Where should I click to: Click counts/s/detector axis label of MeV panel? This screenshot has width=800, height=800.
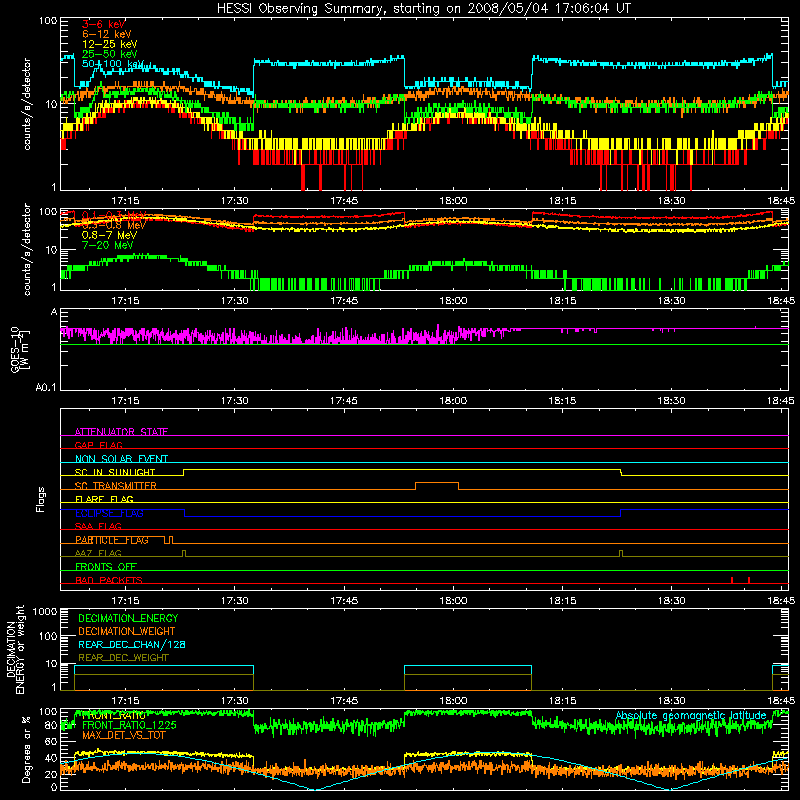27,249
